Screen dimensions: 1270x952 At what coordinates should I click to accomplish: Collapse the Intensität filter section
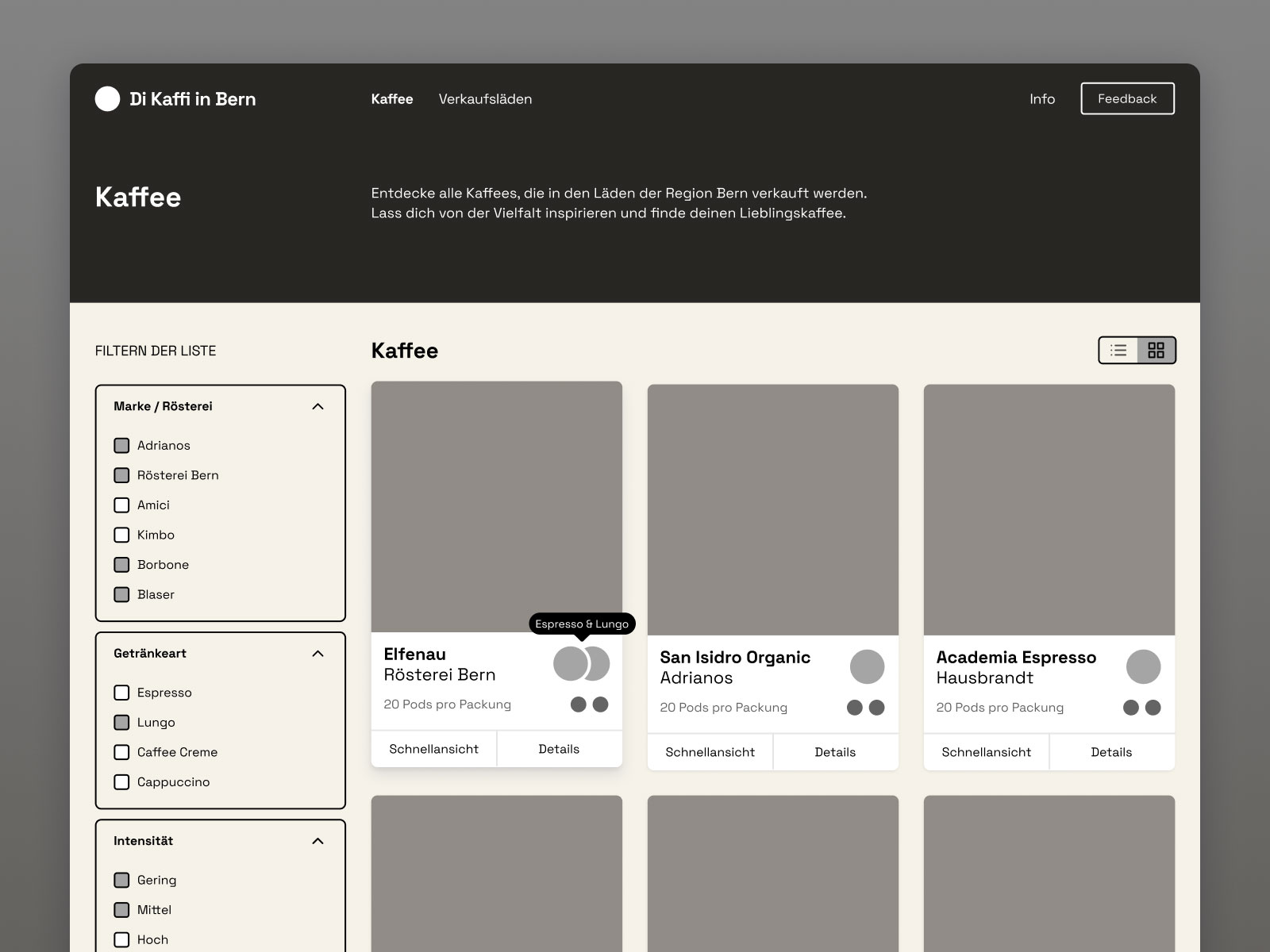pyautogui.click(x=318, y=841)
